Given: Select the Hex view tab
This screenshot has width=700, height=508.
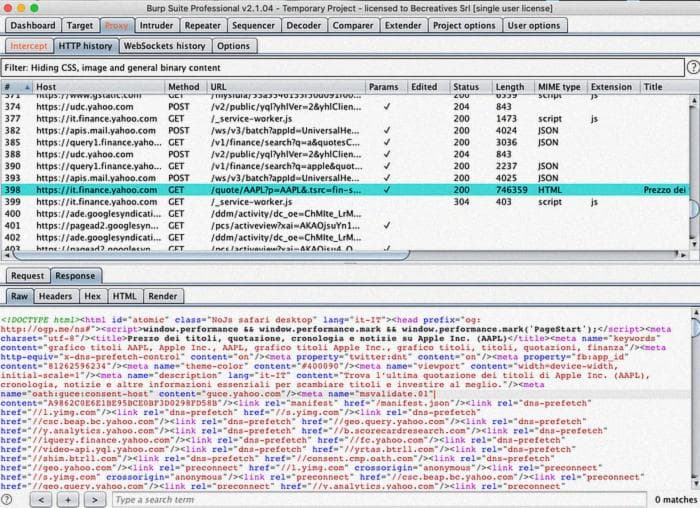Looking at the screenshot, I should tap(92, 296).
